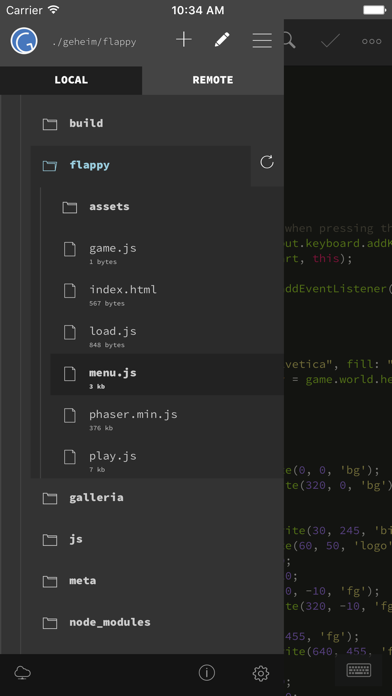Select the menu.js file
This screenshot has height=696, width=392.
[167, 374]
